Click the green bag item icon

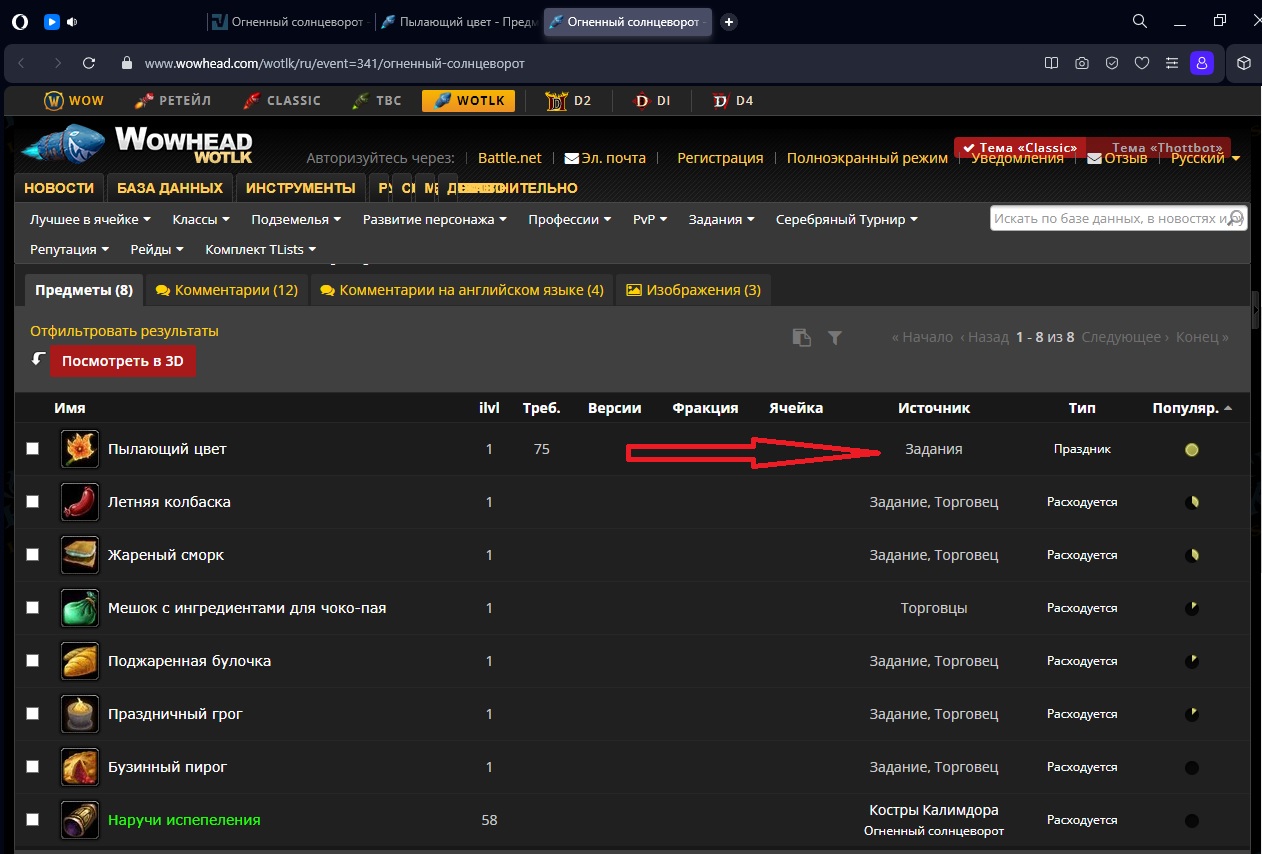pos(80,608)
